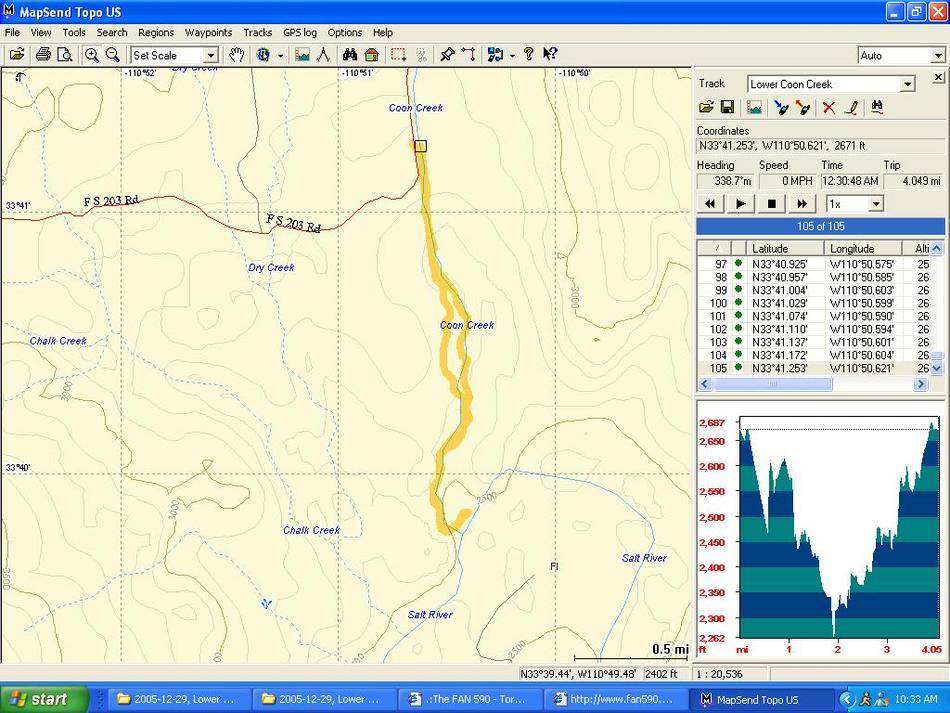Click the horizontal scrollbar under the track point table
Screen dimensions: 950x713
(x=812, y=384)
